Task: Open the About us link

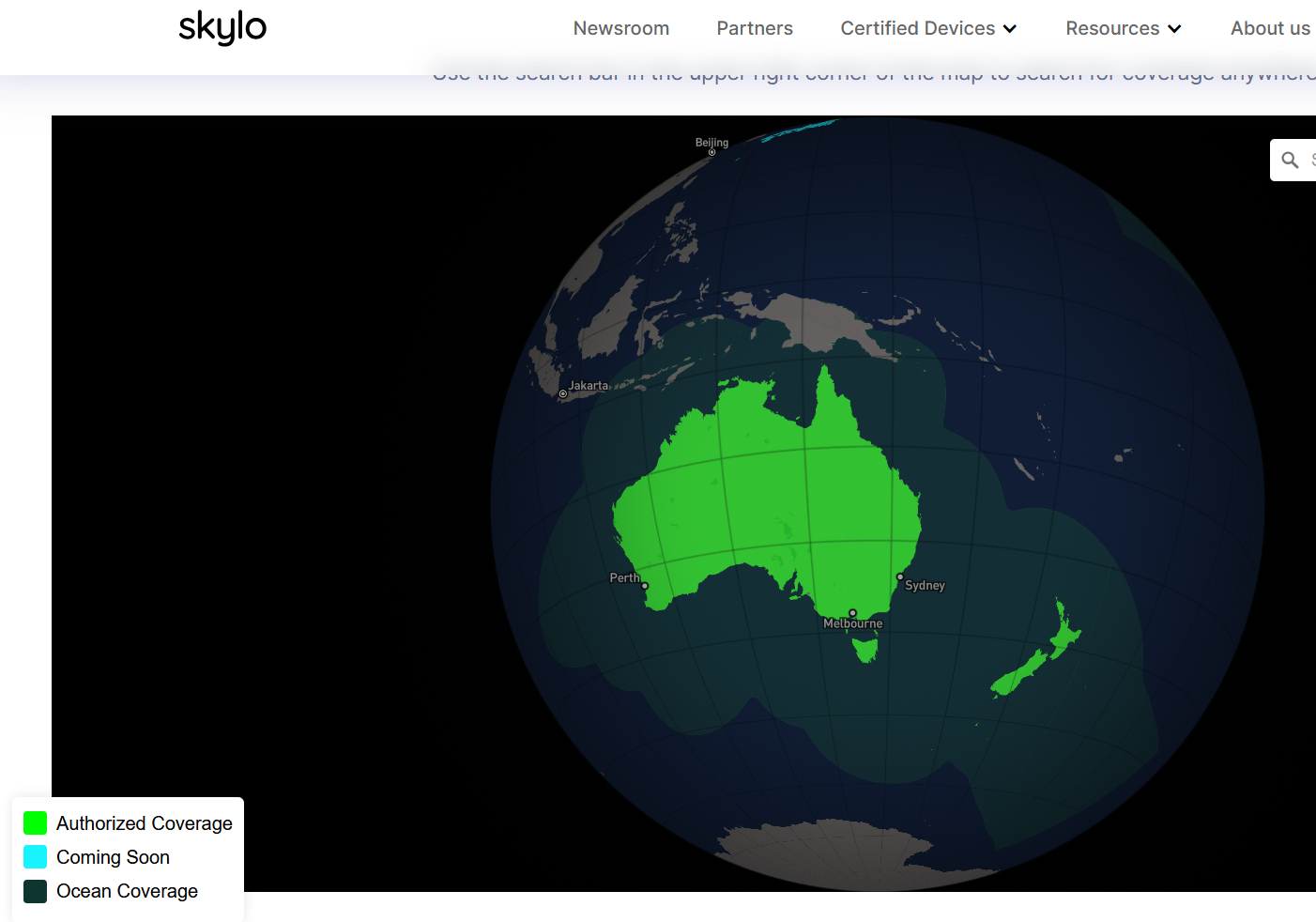Action: [x=1270, y=28]
